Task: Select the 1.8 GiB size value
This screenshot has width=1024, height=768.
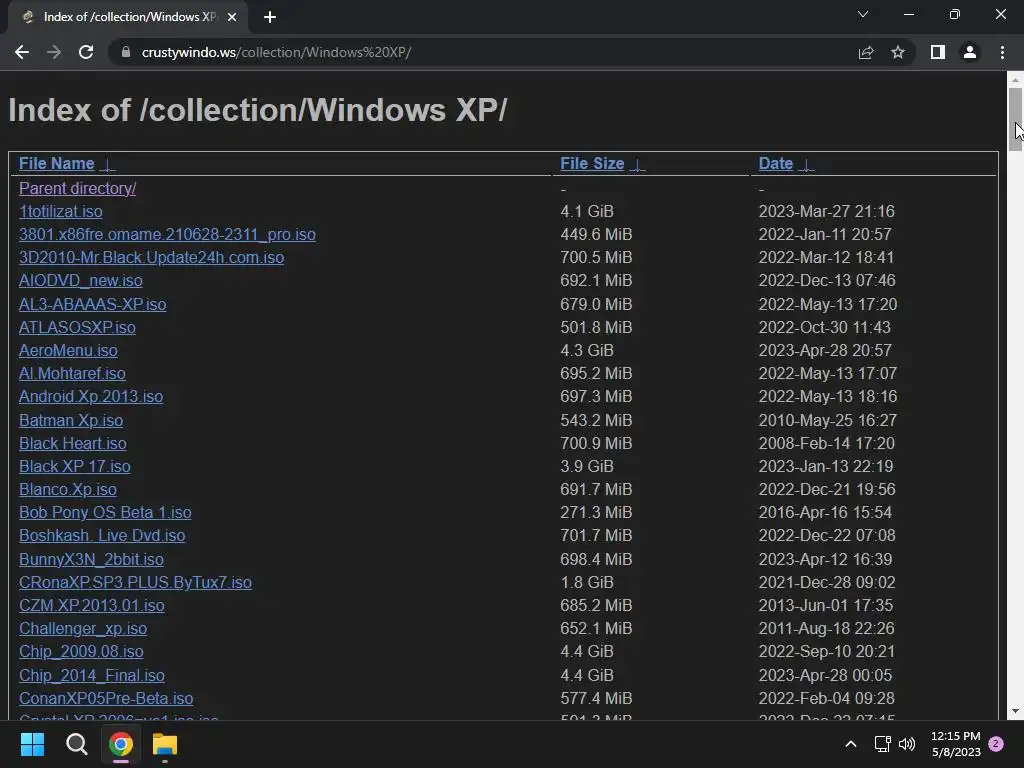Action: 587,582
